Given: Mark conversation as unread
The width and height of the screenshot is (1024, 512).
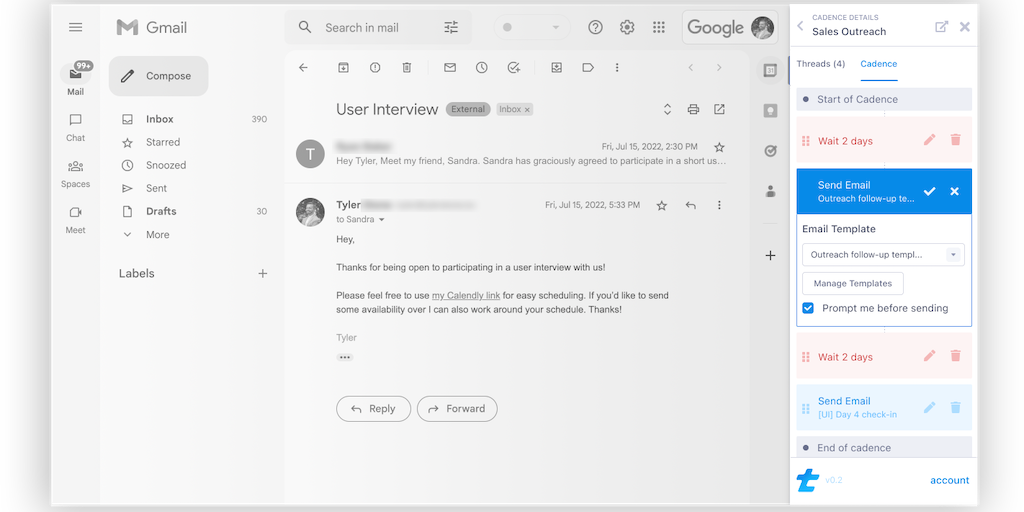Looking at the screenshot, I should point(450,67).
